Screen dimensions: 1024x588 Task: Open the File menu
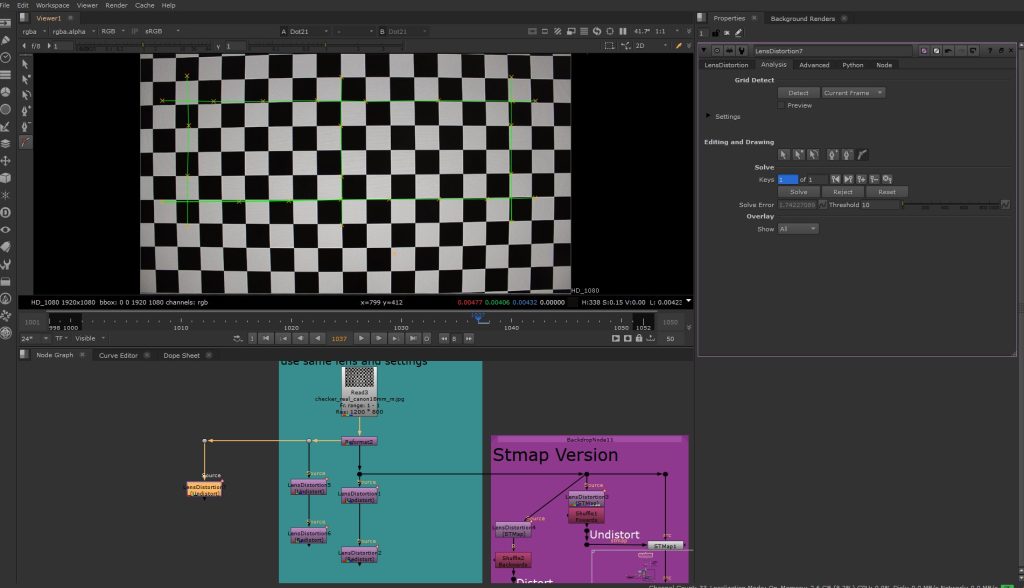coord(5,5)
